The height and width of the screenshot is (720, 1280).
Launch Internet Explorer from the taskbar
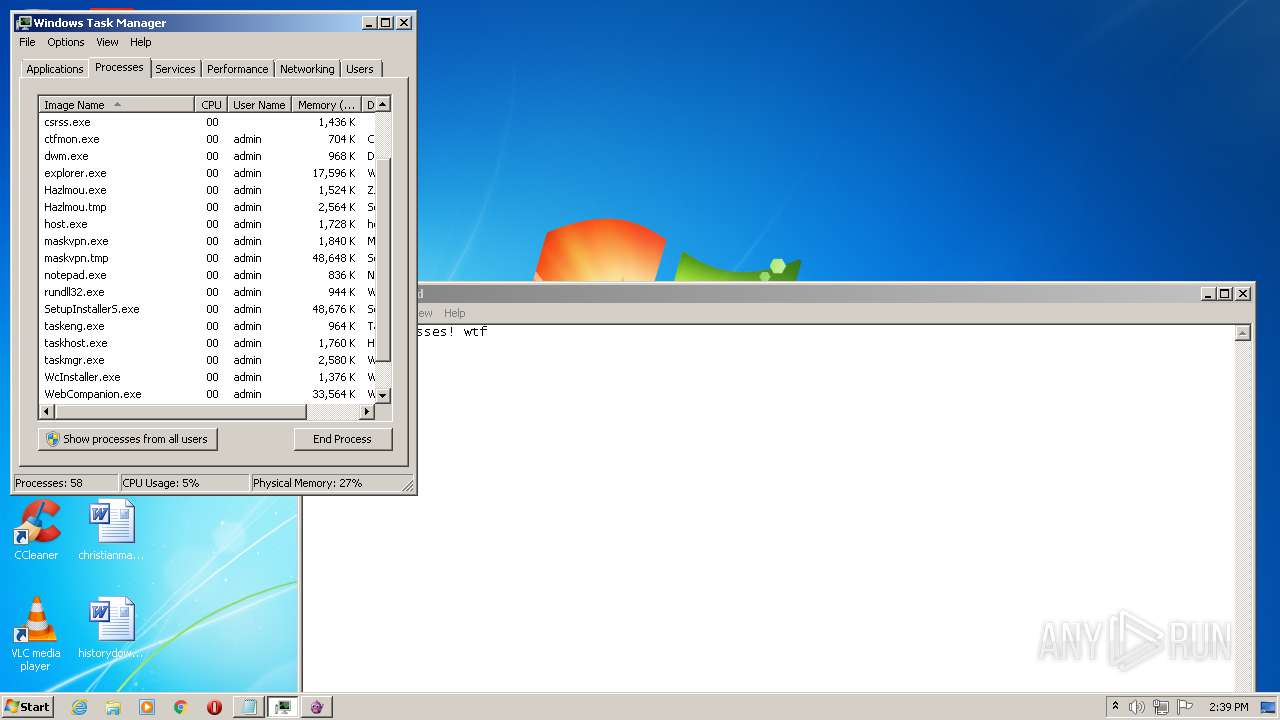tap(80, 707)
